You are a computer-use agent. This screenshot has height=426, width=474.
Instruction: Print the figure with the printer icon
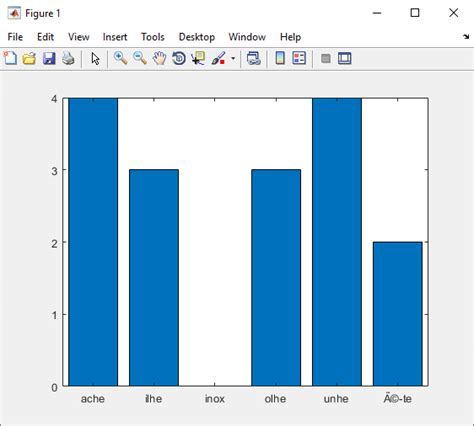click(x=68, y=59)
